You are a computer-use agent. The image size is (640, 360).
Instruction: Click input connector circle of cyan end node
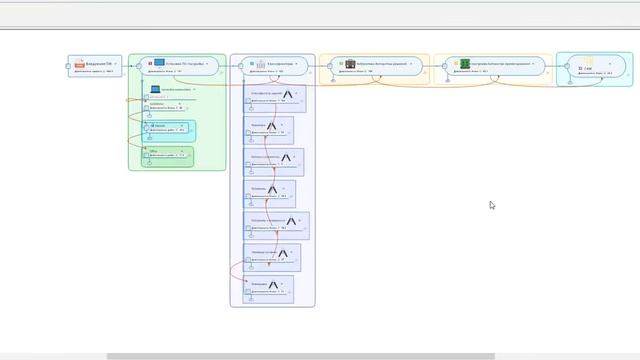tap(567, 66)
